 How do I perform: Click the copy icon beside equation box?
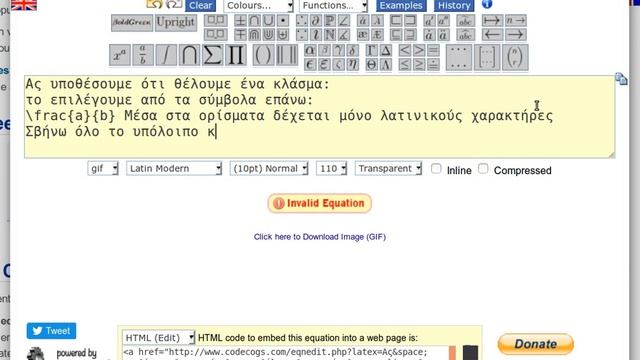[621, 79]
